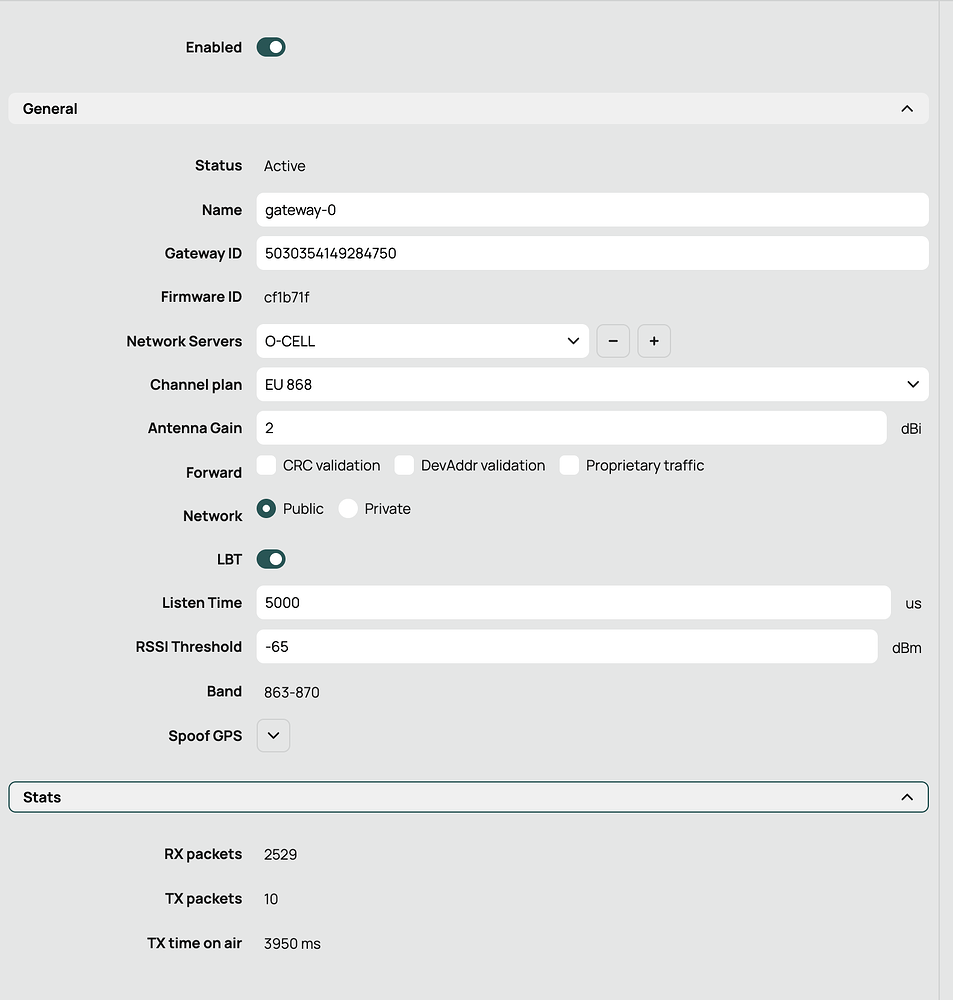Open the Network Servers dropdown
Screen dimensions: 953x1000
pos(422,341)
